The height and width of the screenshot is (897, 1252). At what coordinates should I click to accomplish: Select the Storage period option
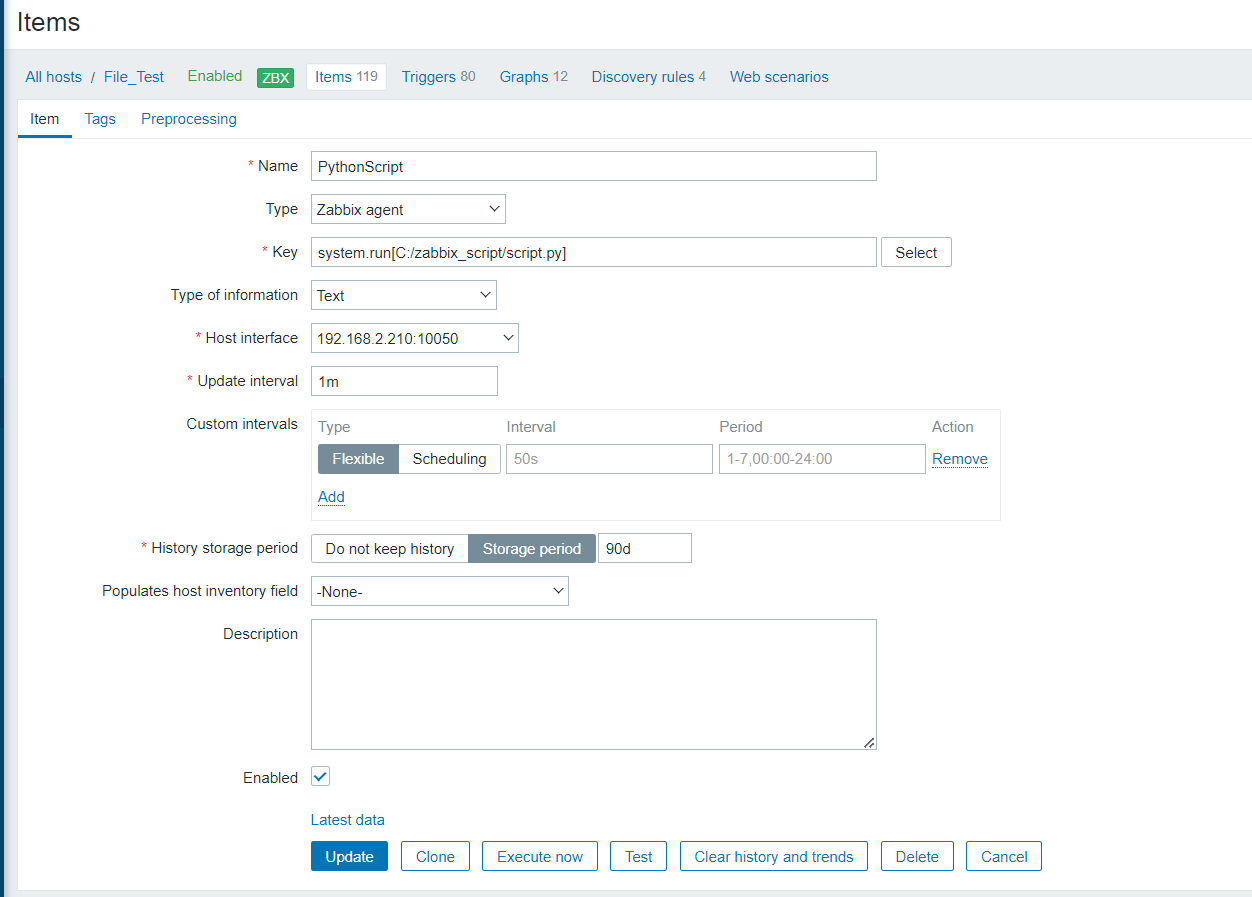pyautogui.click(x=531, y=549)
